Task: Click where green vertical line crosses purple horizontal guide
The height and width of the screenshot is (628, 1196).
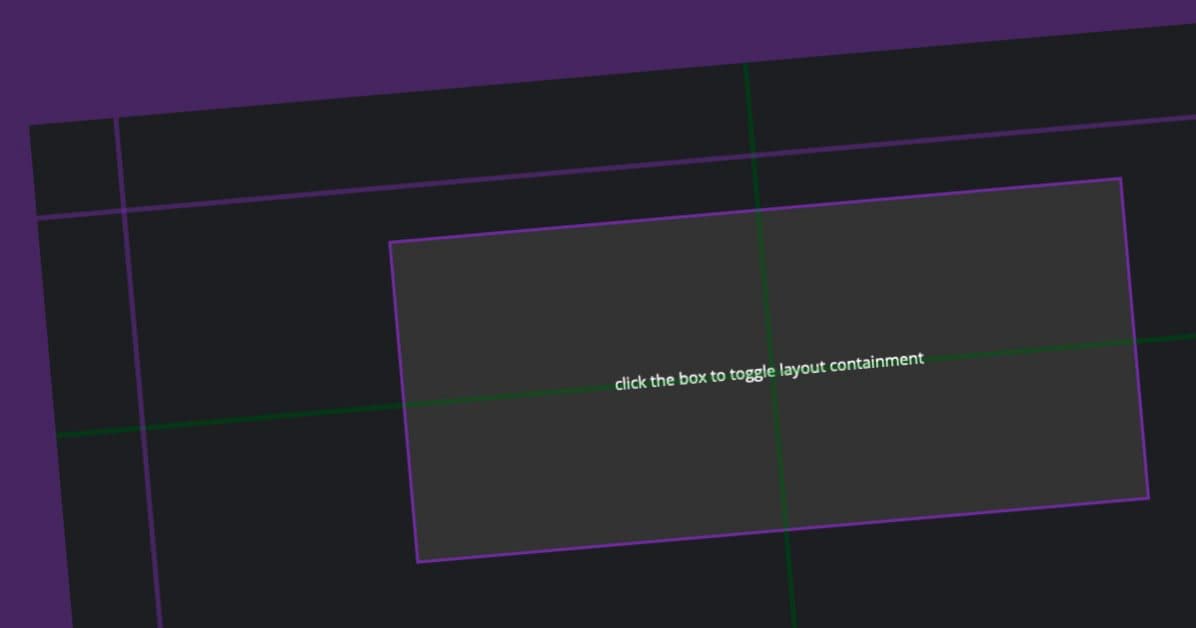Action: tap(753, 156)
